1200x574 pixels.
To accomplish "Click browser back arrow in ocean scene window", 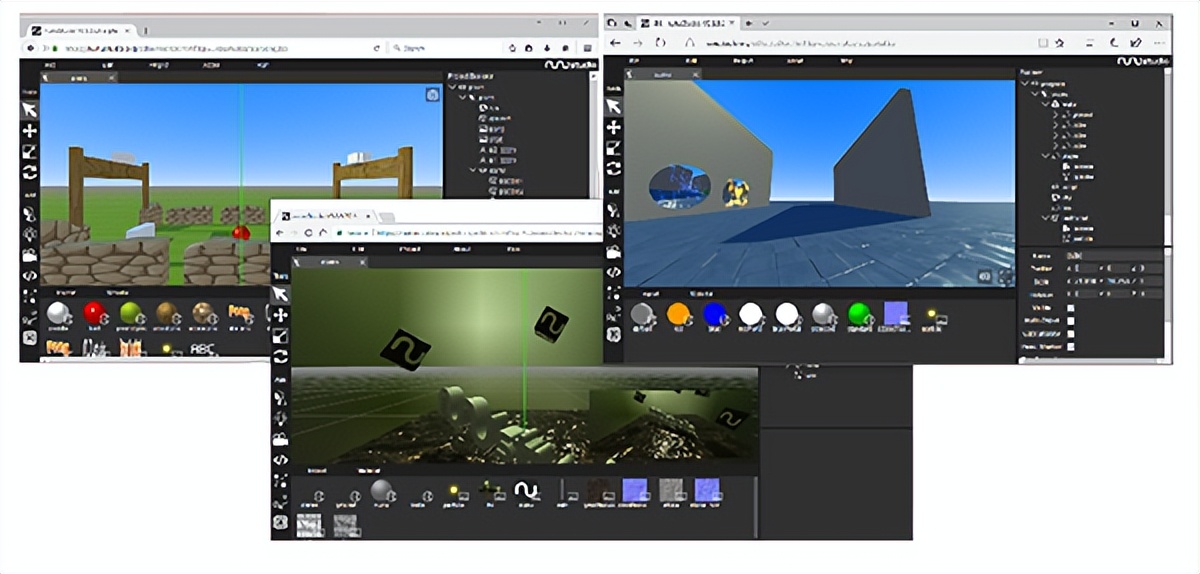I will (615, 43).
